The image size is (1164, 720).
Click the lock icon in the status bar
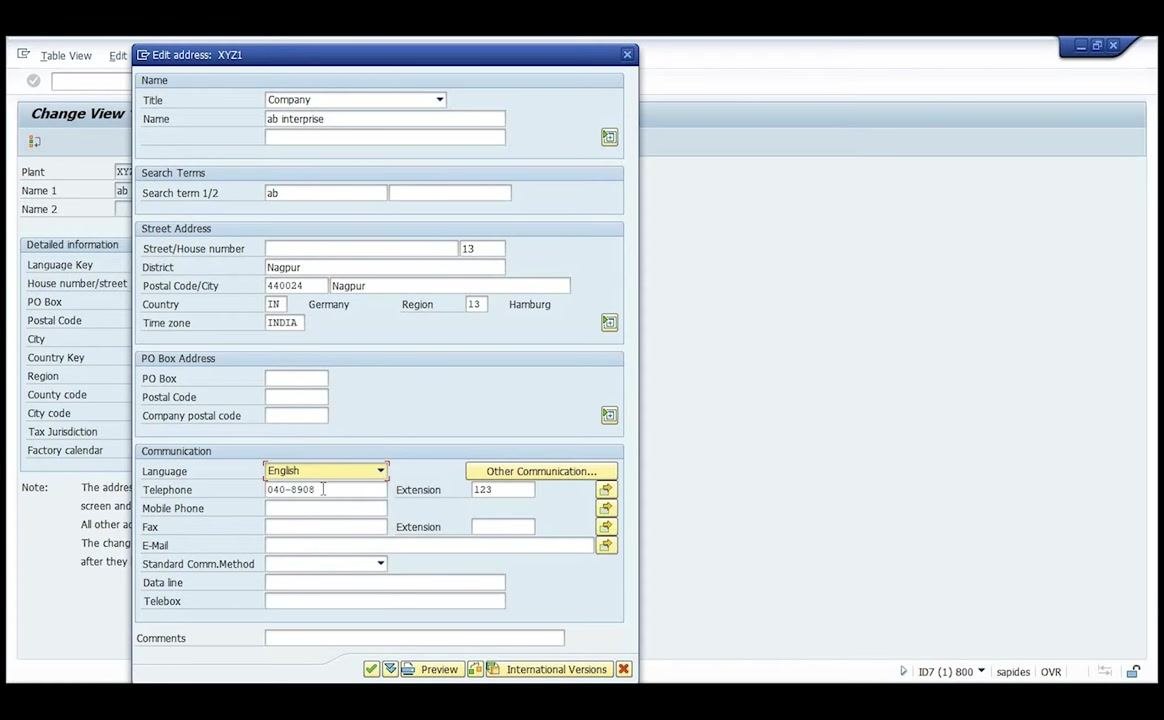coord(1133,672)
